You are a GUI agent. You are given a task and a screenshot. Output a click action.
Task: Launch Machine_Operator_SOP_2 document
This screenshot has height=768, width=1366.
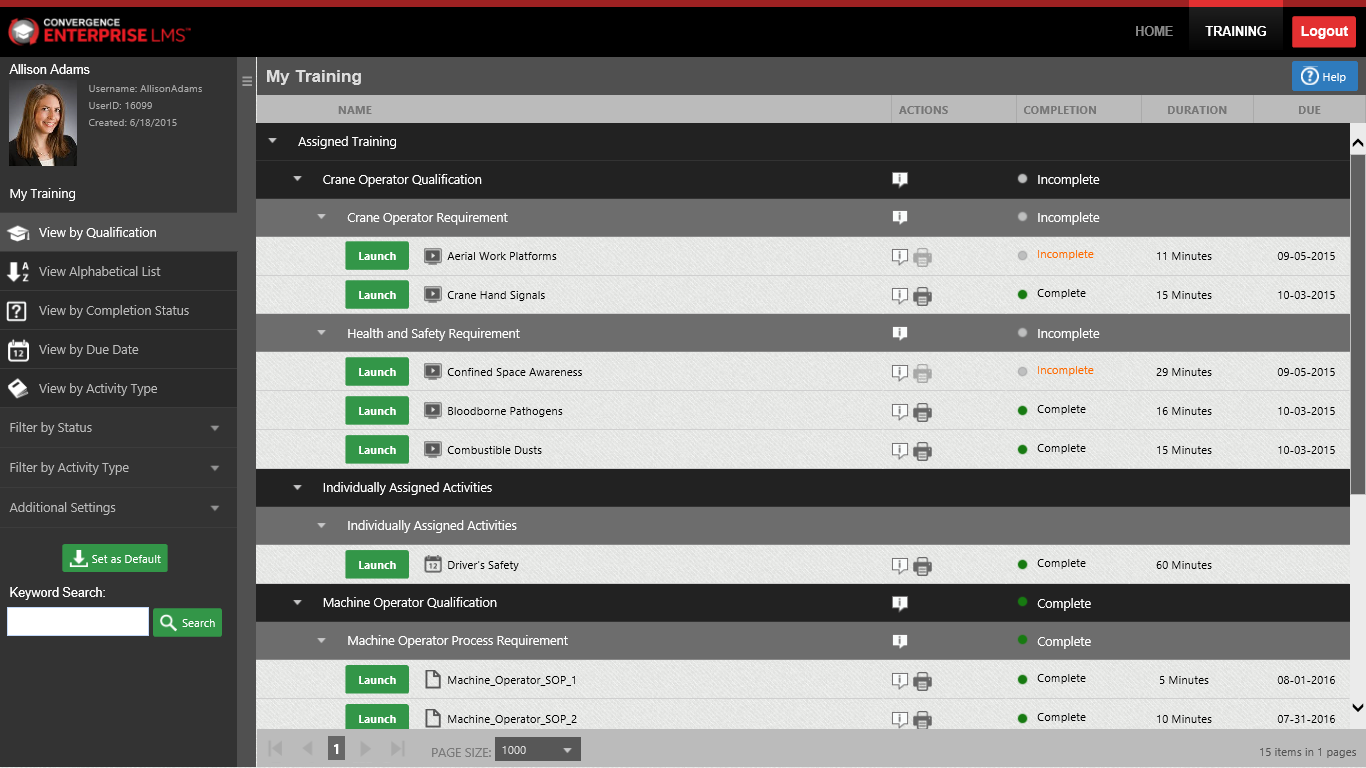377,718
